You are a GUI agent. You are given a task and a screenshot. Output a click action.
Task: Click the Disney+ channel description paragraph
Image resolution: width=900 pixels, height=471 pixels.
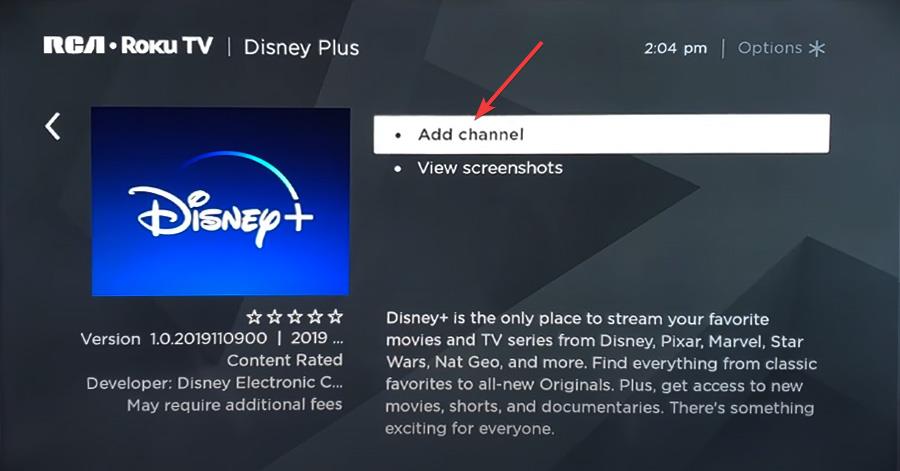(x=600, y=373)
